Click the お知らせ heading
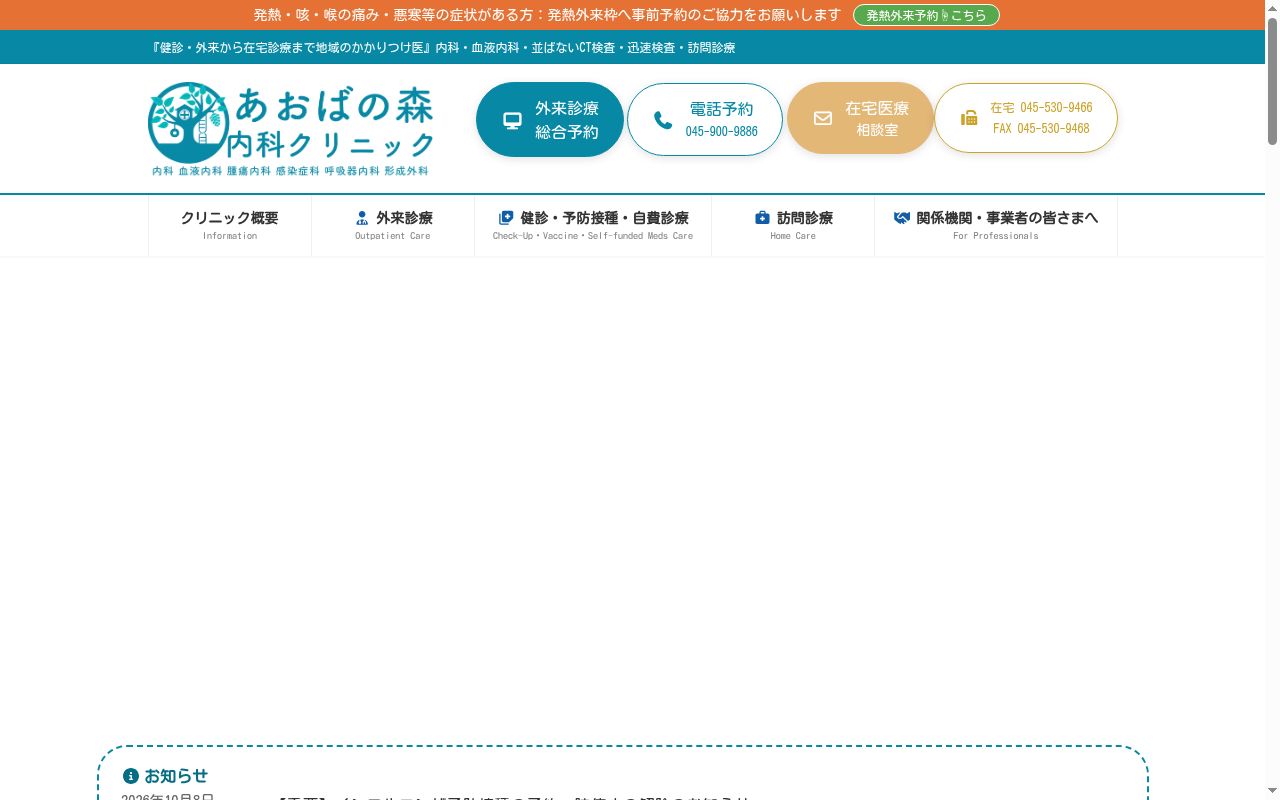 (x=176, y=776)
